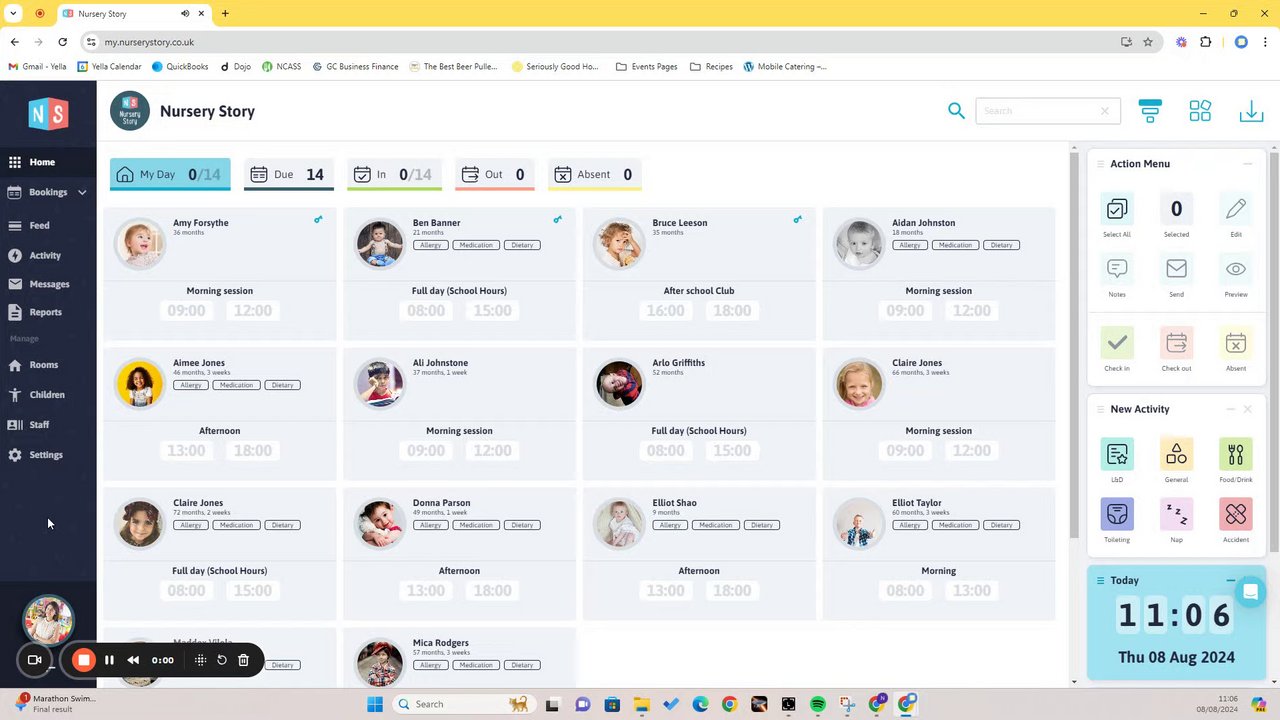The image size is (1280, 720).
Task: Open the Notes action icon
Action: coord(1117,269)
